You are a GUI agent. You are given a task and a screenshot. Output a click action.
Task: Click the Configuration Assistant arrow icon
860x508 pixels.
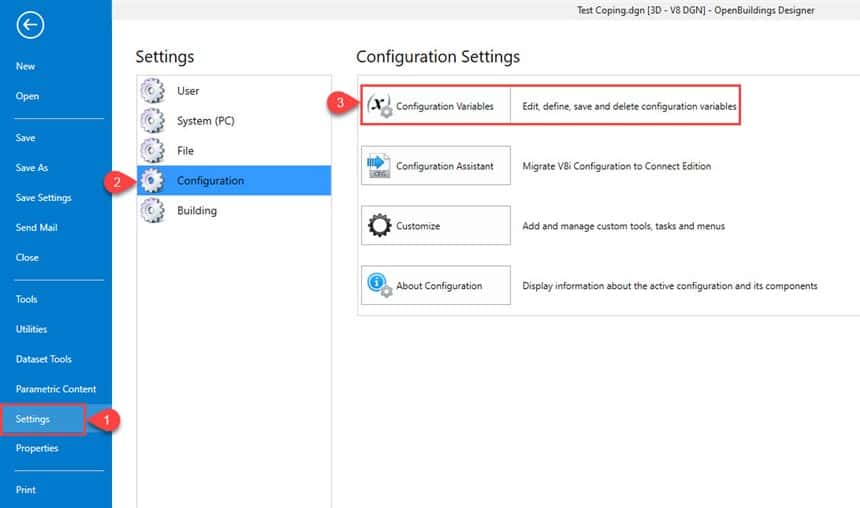379,165
